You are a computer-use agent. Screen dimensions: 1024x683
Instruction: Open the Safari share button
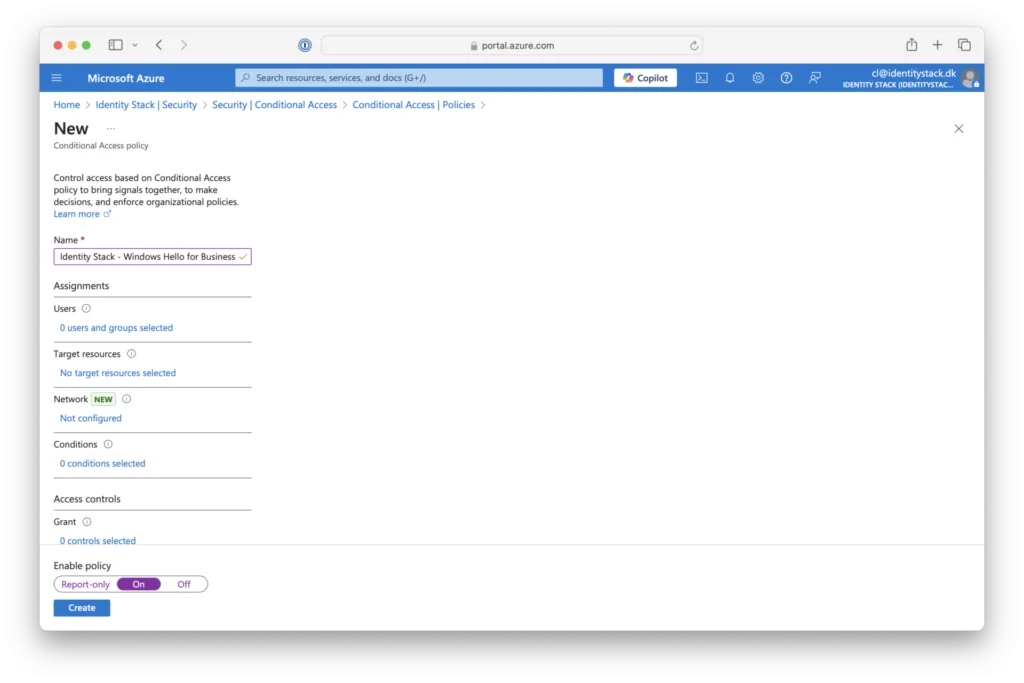(912, 44)
